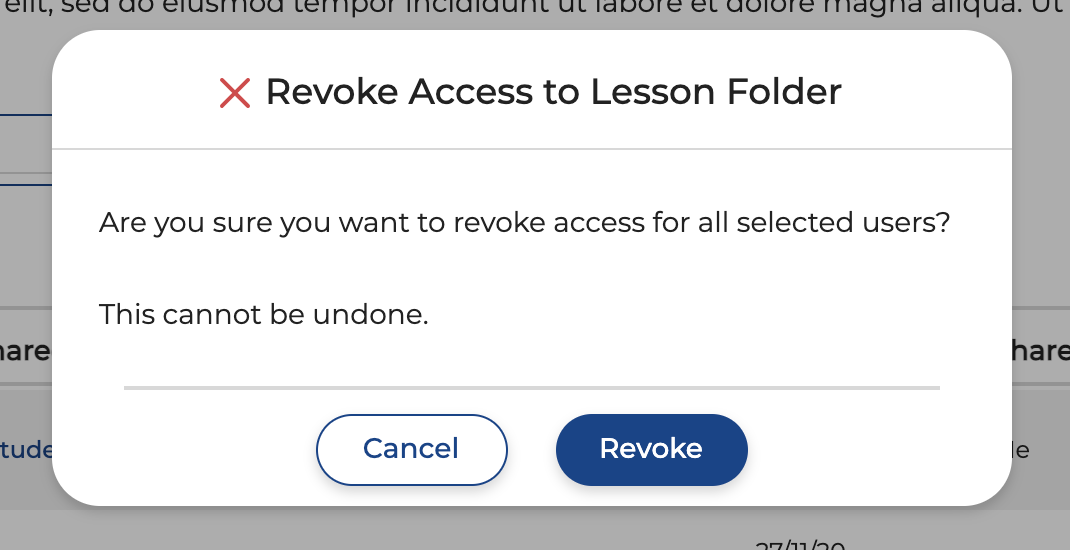Click the "Are you sure" confirmation message
The image size is (1070, 550).
tap(524, 222)
